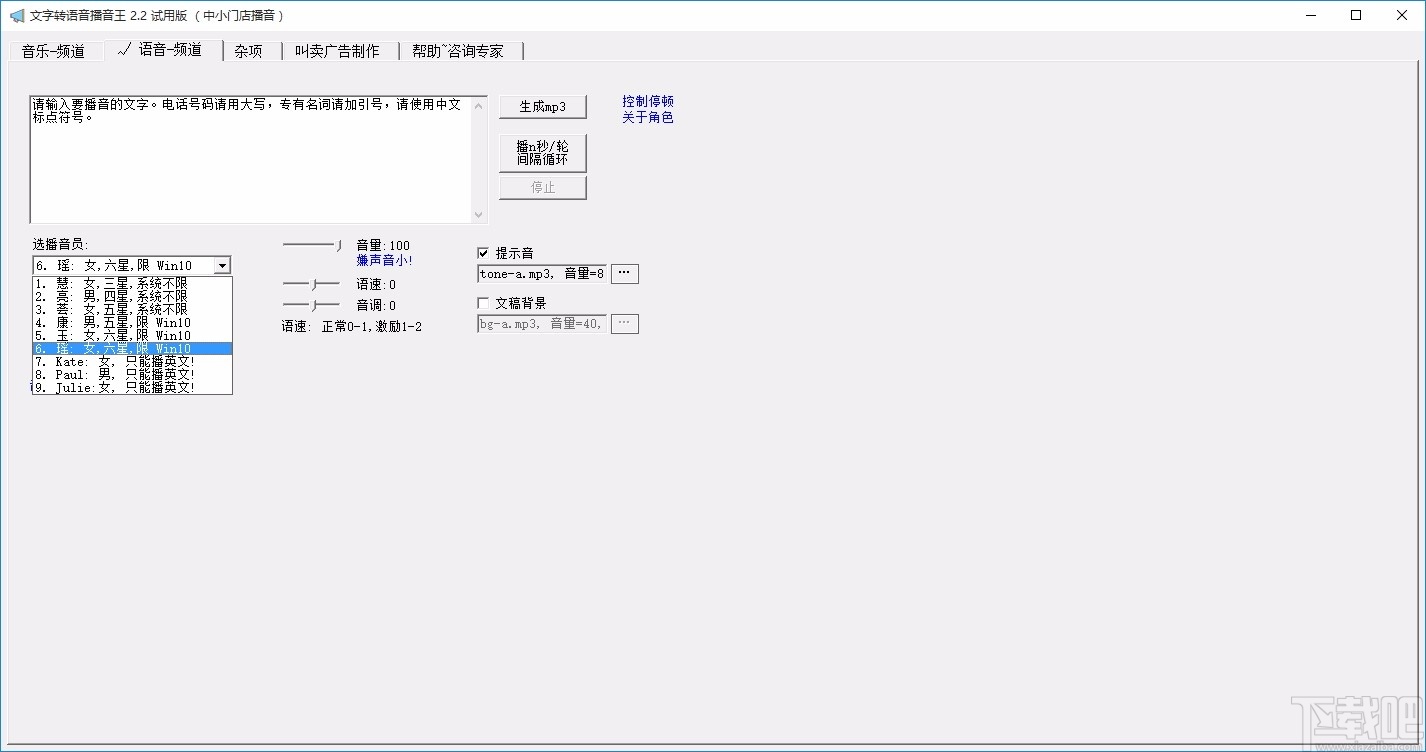Click the speaker app icon in the title bar

click(x=17, y=15)
